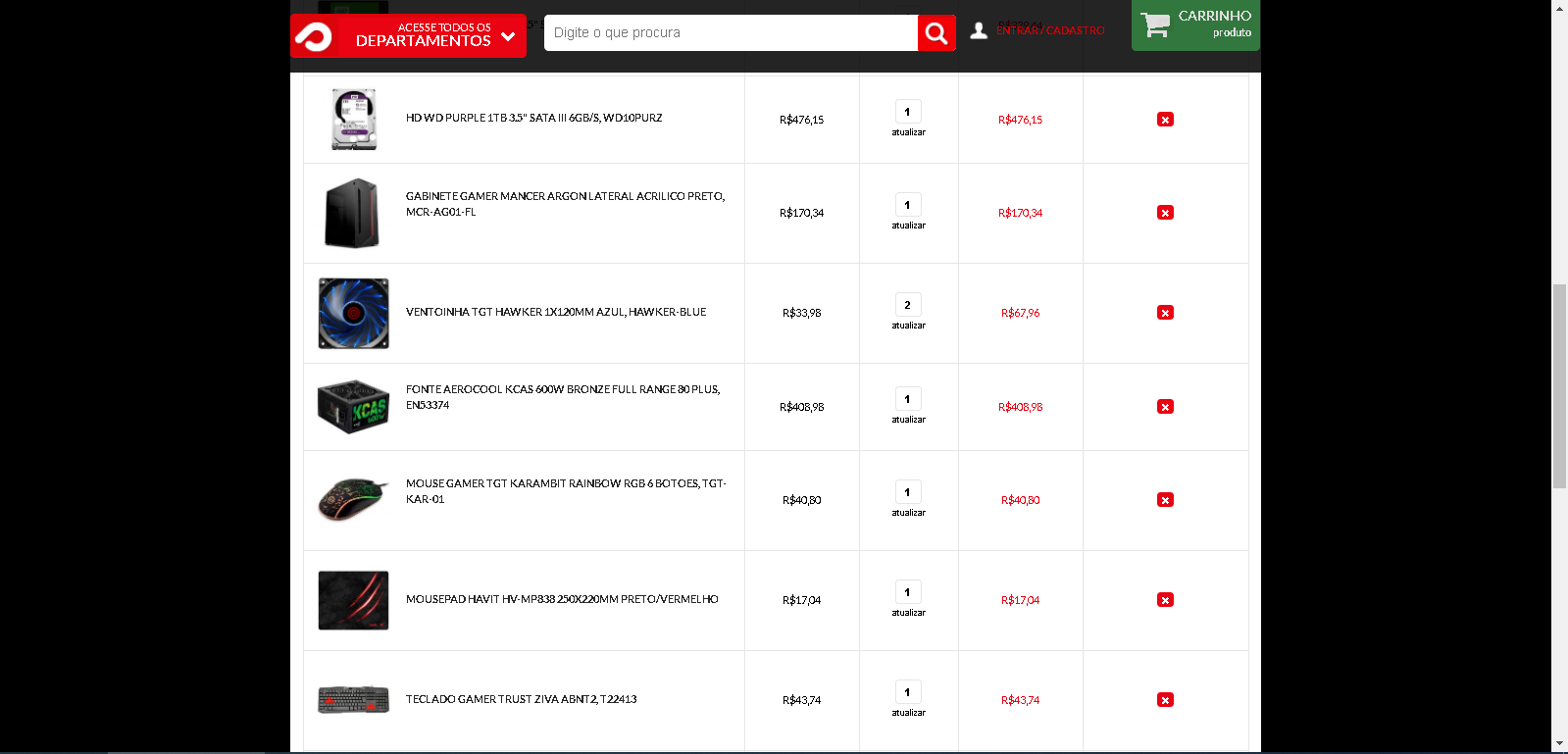Open 'VENTOINHA TGT HAWKER 1X120MM AZUL' name

[556, 312]
